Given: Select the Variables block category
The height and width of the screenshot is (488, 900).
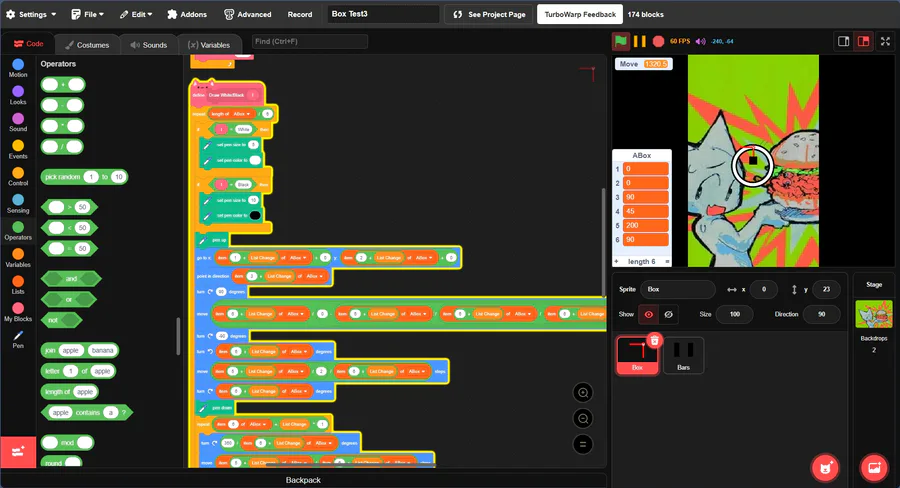Looking at the screenshot, I should click(18, 258).
